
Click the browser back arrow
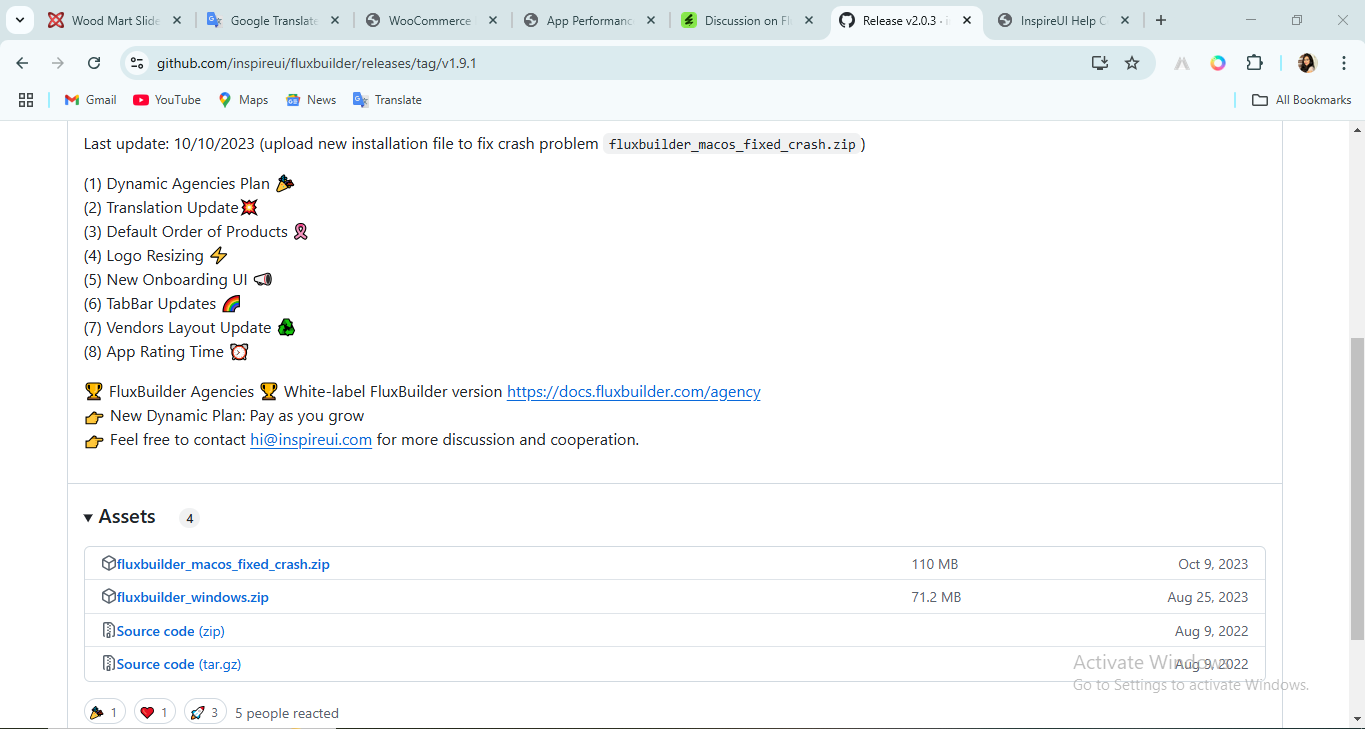click(x=22, y=63)
